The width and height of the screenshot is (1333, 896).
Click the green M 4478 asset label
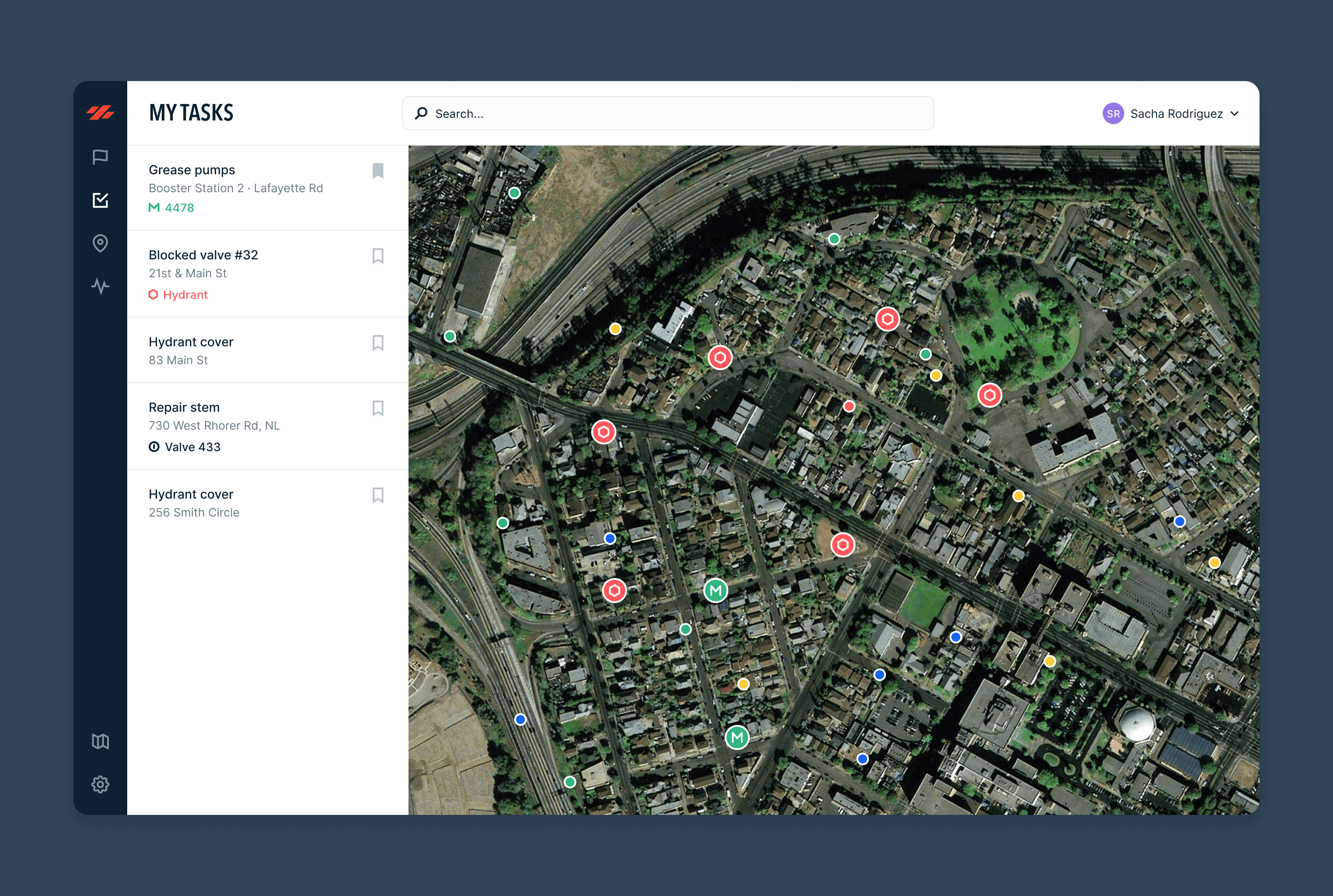pos(172,208)
